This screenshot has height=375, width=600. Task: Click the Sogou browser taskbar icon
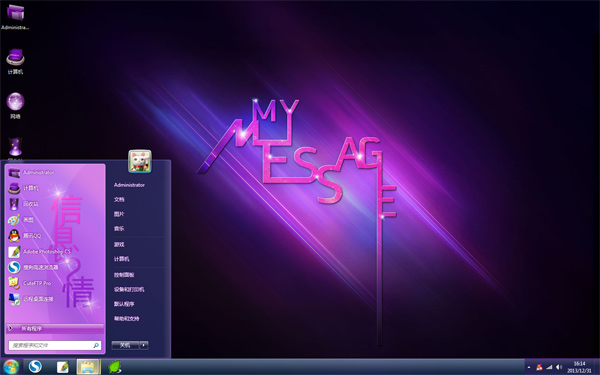click(x=35, y=367)
